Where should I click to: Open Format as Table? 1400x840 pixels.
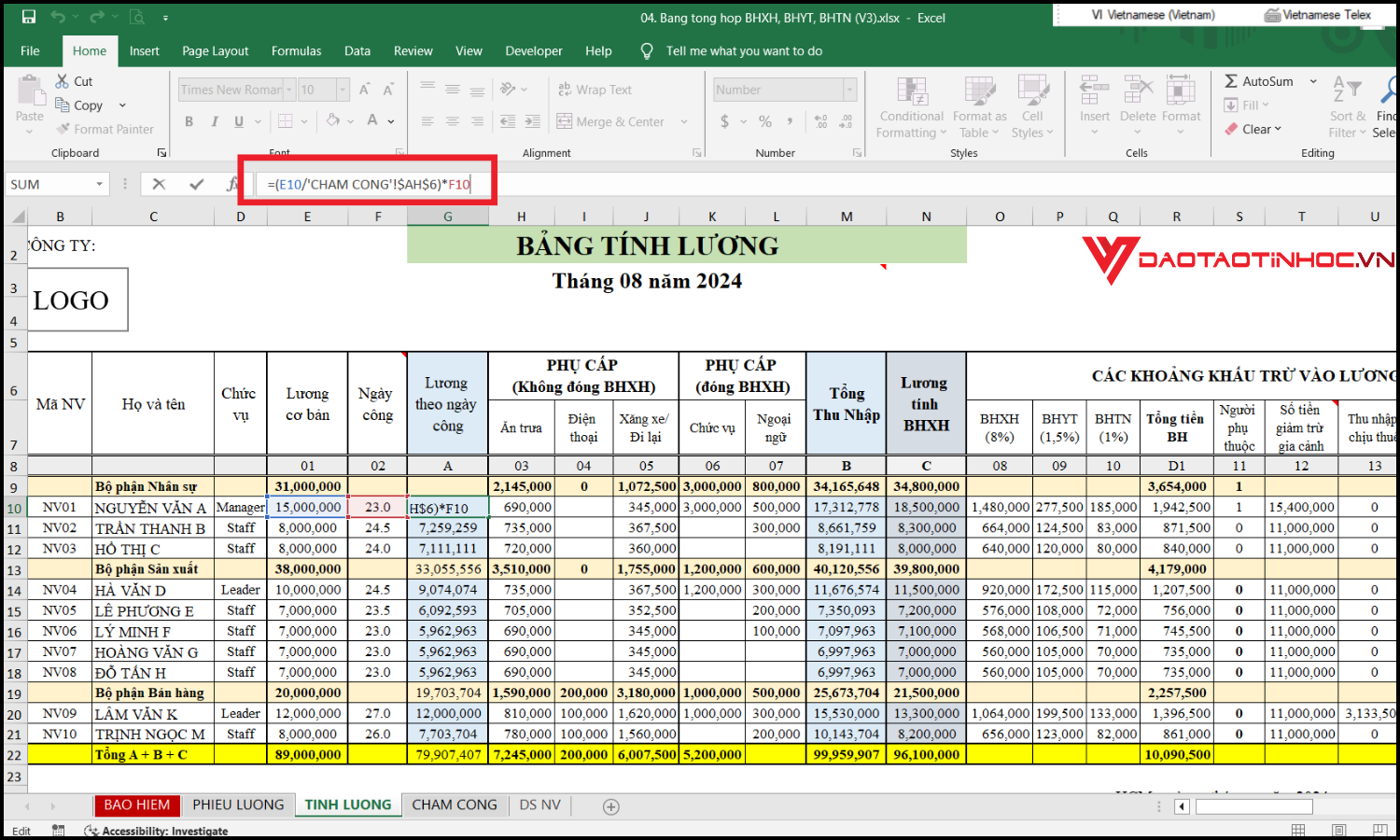(x=979, y=108)
